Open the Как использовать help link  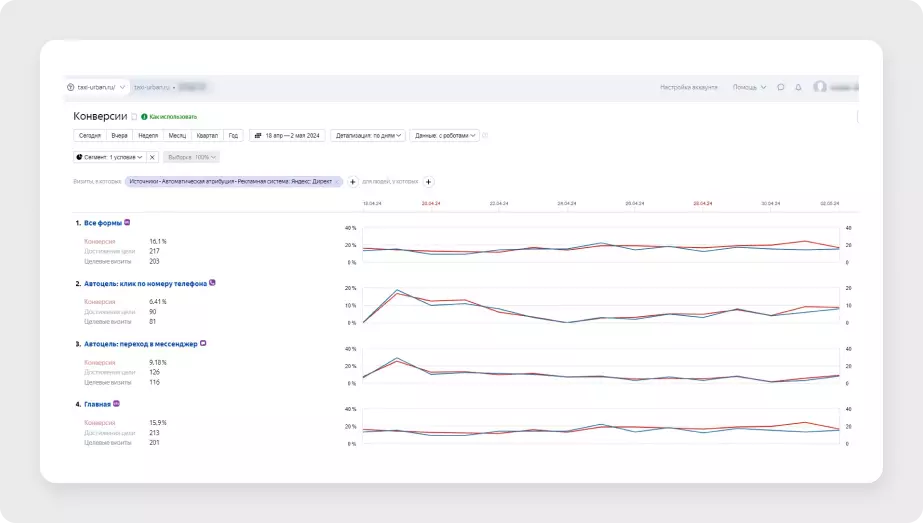click(x=169, y=117)
